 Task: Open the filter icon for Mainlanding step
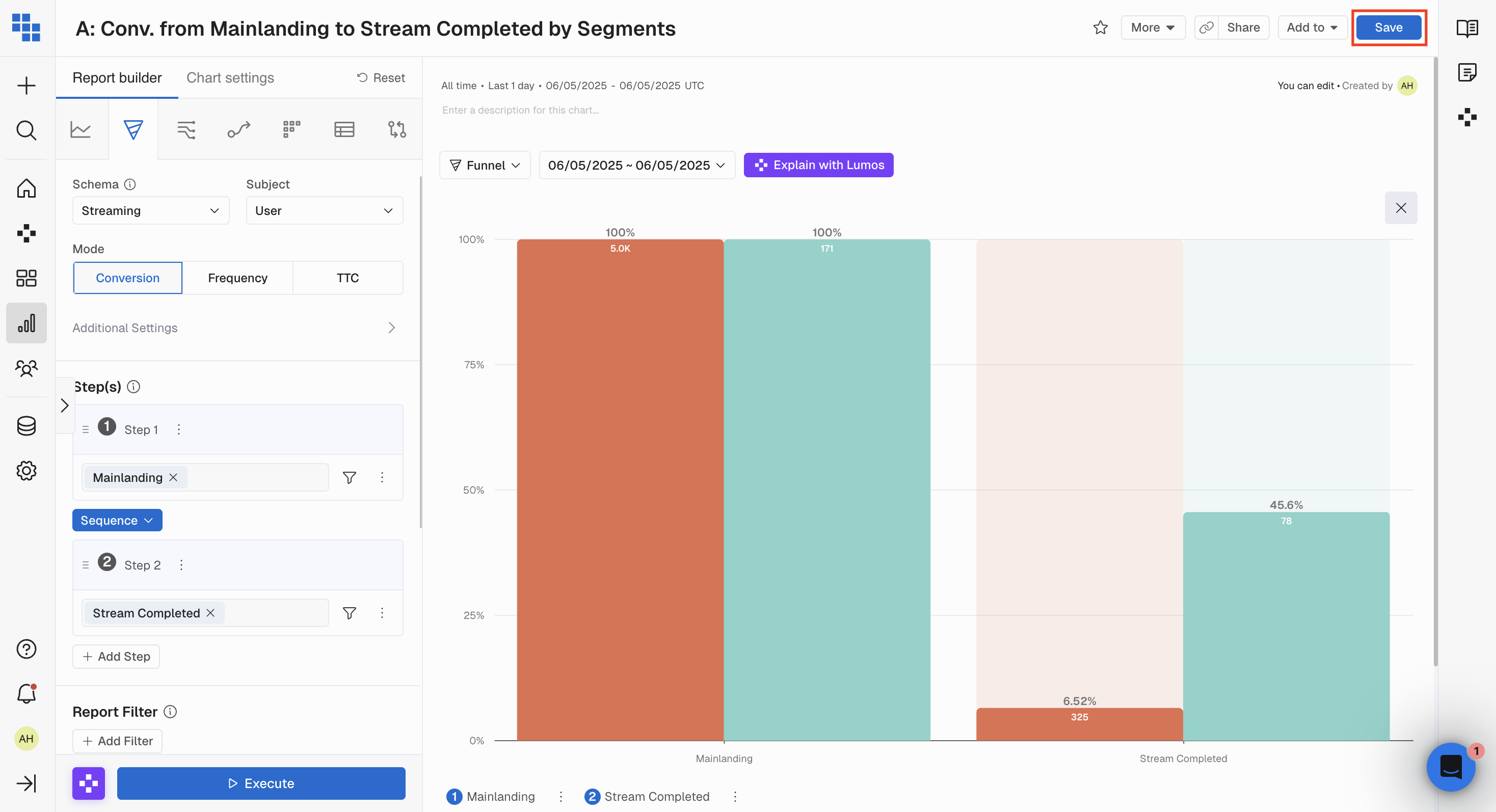(349, 477)
